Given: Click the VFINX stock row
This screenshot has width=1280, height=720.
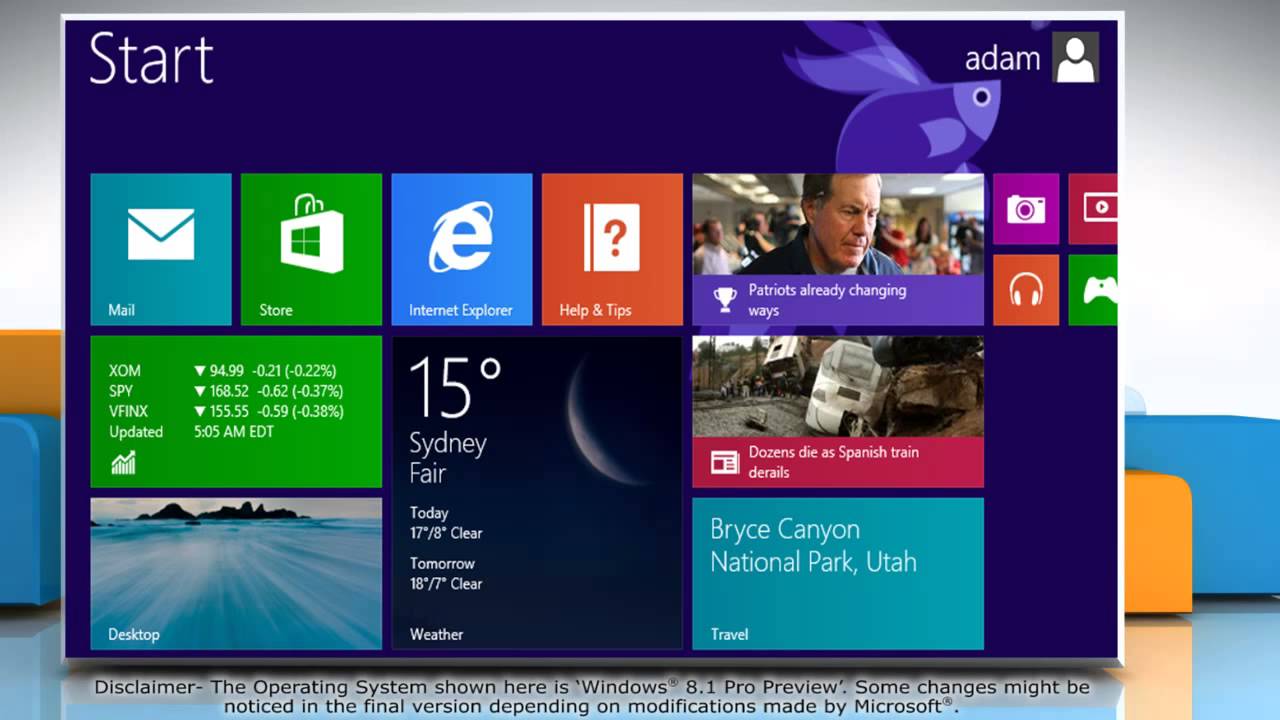Looking at the screenshot, I should point(226,411).
